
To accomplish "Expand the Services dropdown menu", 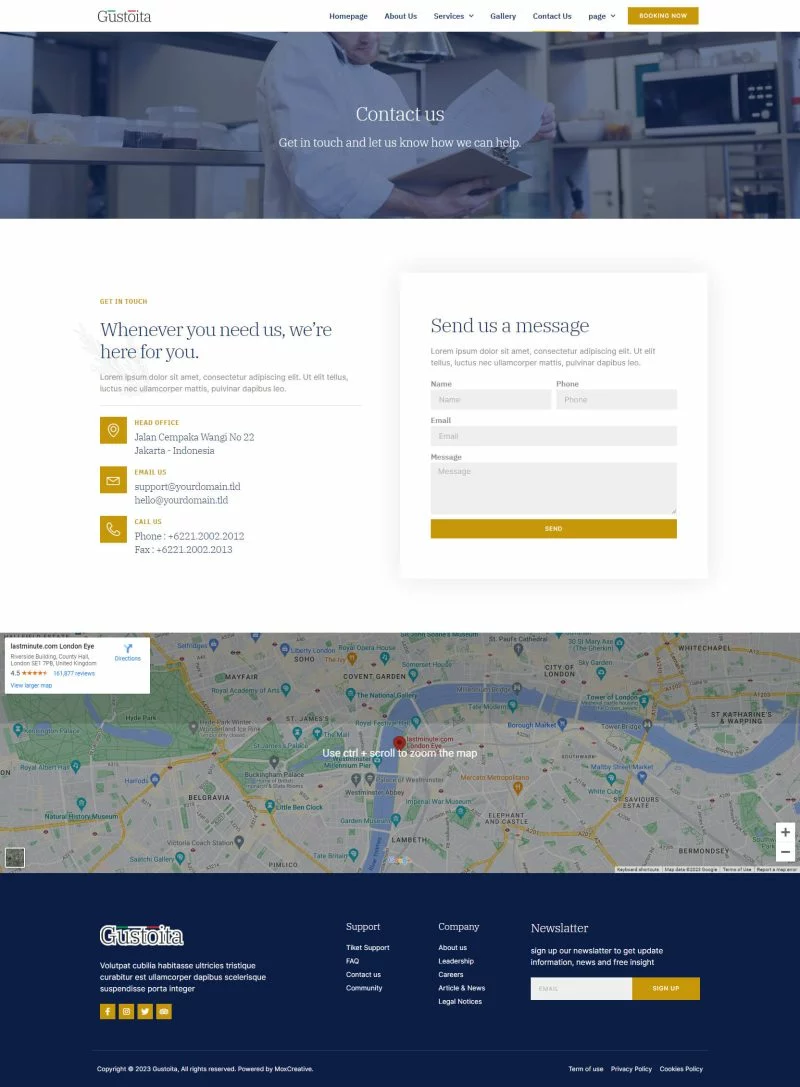I will [453, 16].
